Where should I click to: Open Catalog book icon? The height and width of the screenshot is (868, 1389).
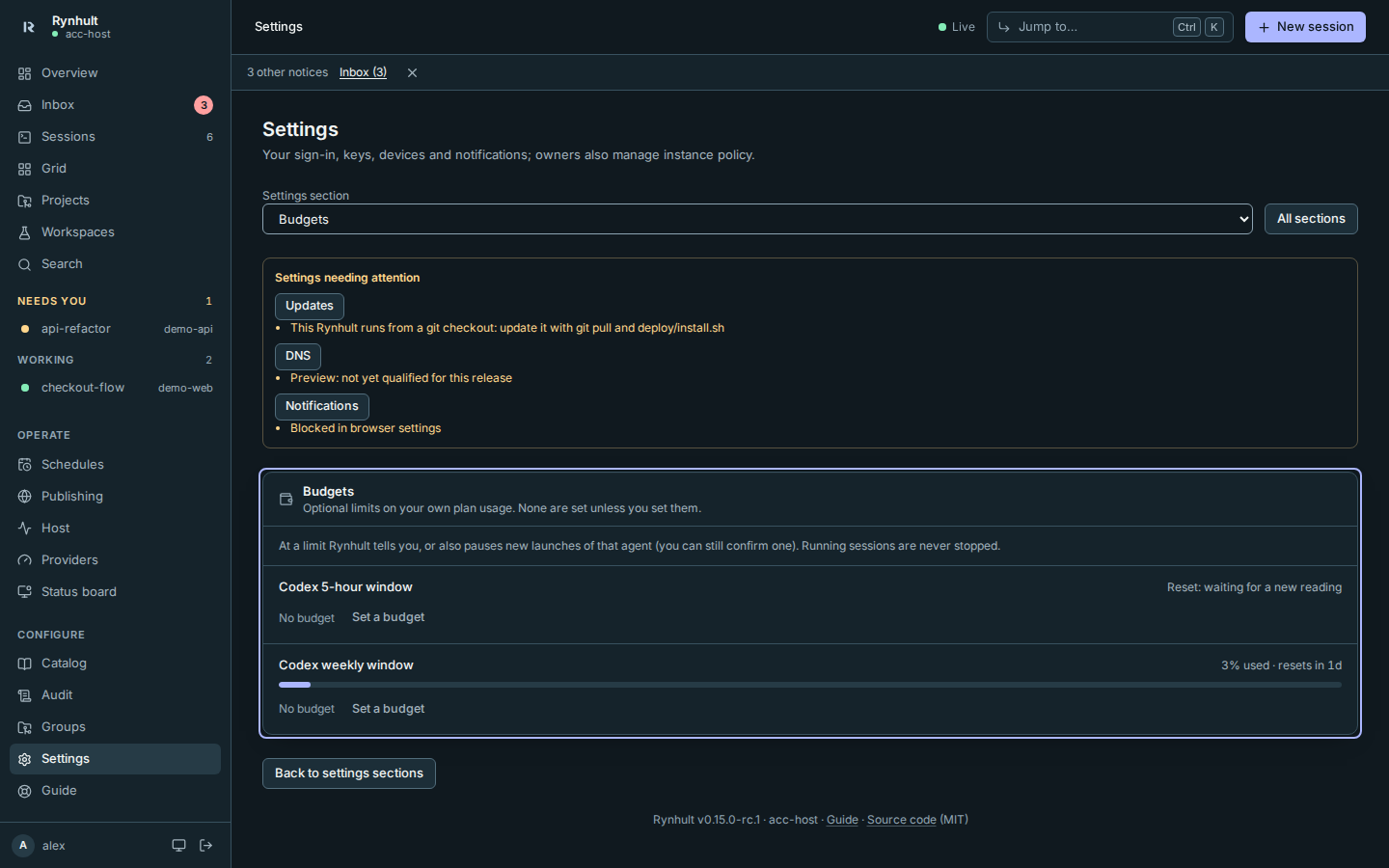25,664
